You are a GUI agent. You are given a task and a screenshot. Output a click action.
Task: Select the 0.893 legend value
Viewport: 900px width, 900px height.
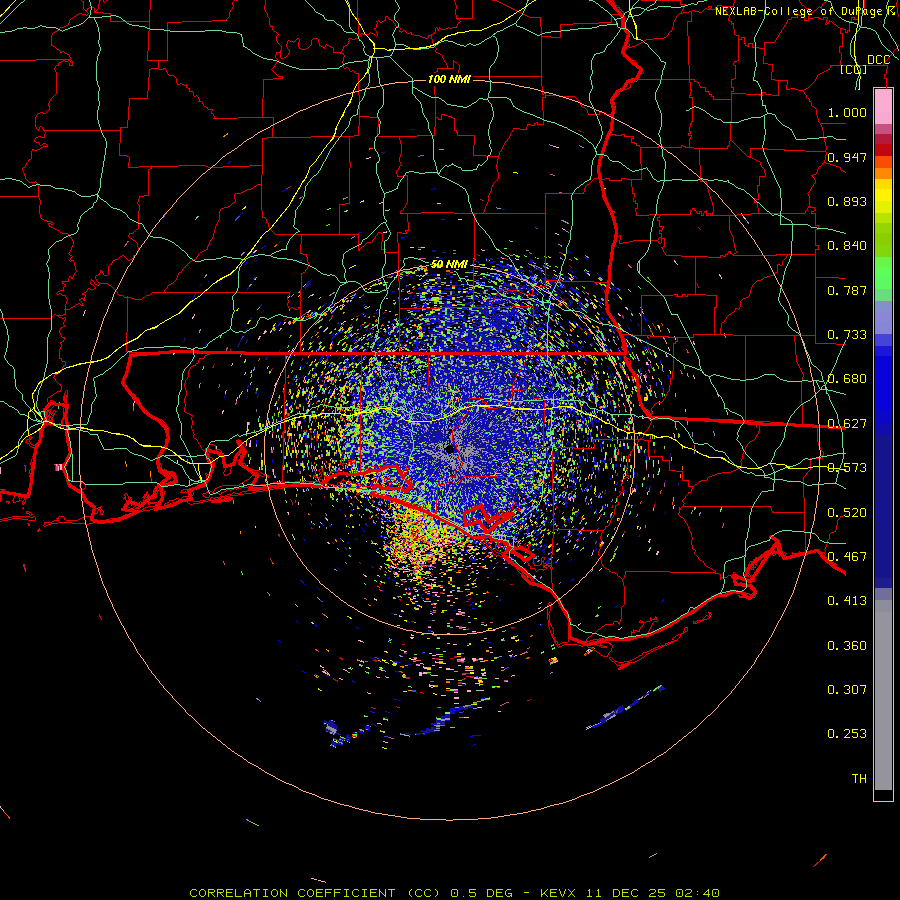click(847, 201)
